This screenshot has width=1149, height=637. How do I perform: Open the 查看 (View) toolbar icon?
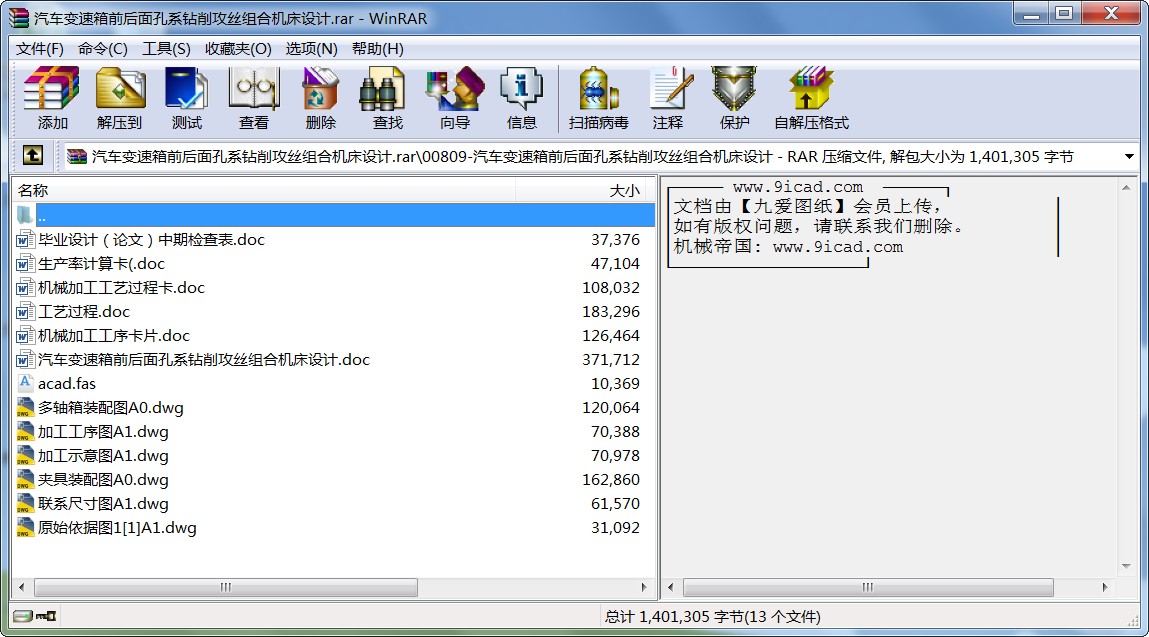pos(253,98)
